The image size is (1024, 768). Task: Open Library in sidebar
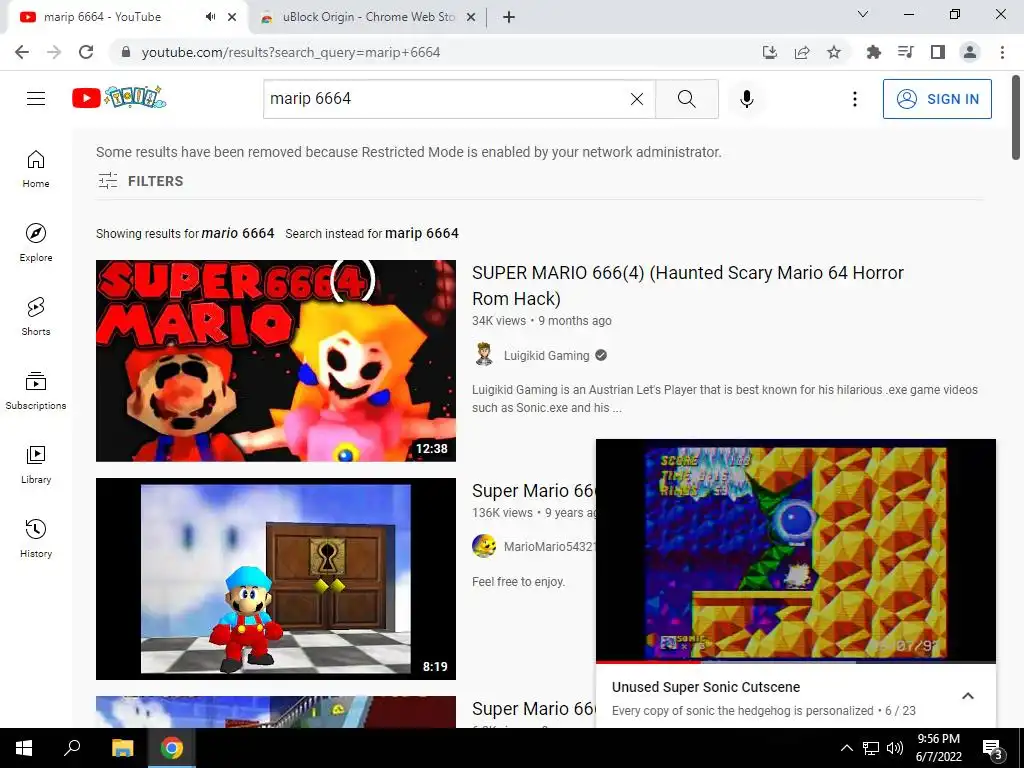[36, 464]
